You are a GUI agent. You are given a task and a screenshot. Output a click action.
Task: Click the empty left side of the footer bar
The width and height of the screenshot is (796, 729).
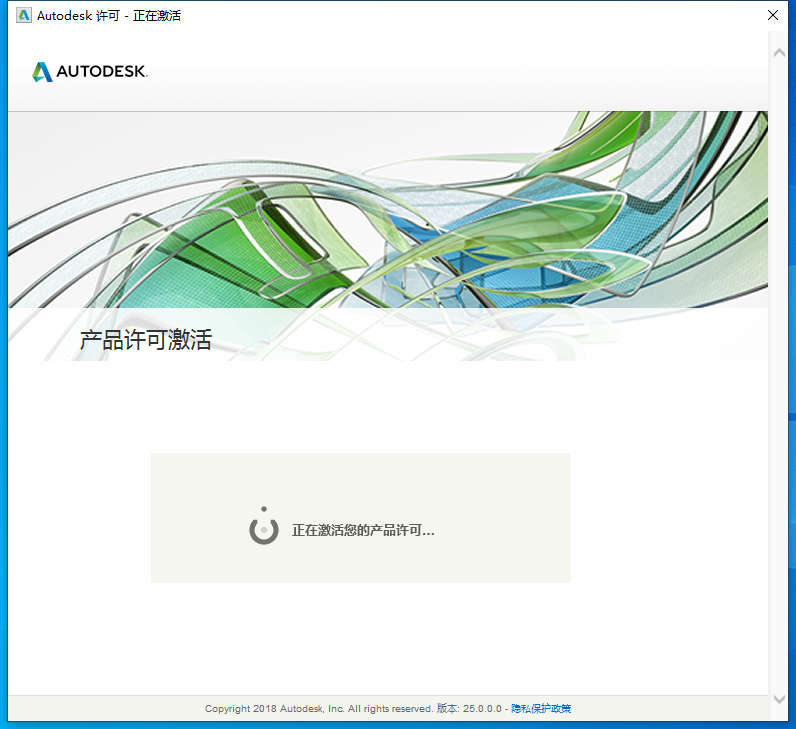(100, 708)
